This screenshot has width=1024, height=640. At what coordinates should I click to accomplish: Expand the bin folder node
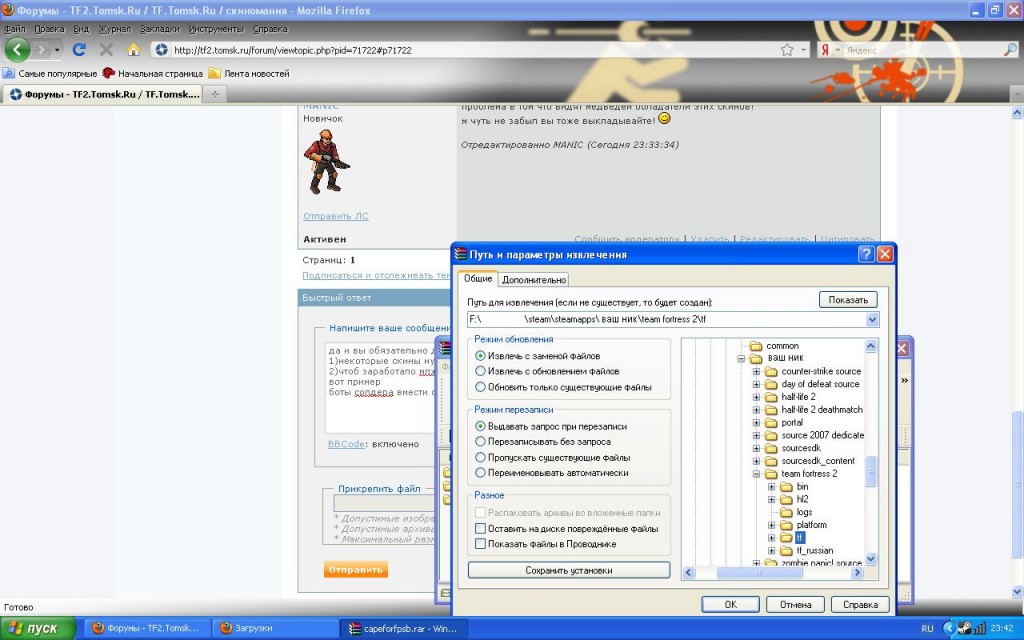(x=771, y=487)
